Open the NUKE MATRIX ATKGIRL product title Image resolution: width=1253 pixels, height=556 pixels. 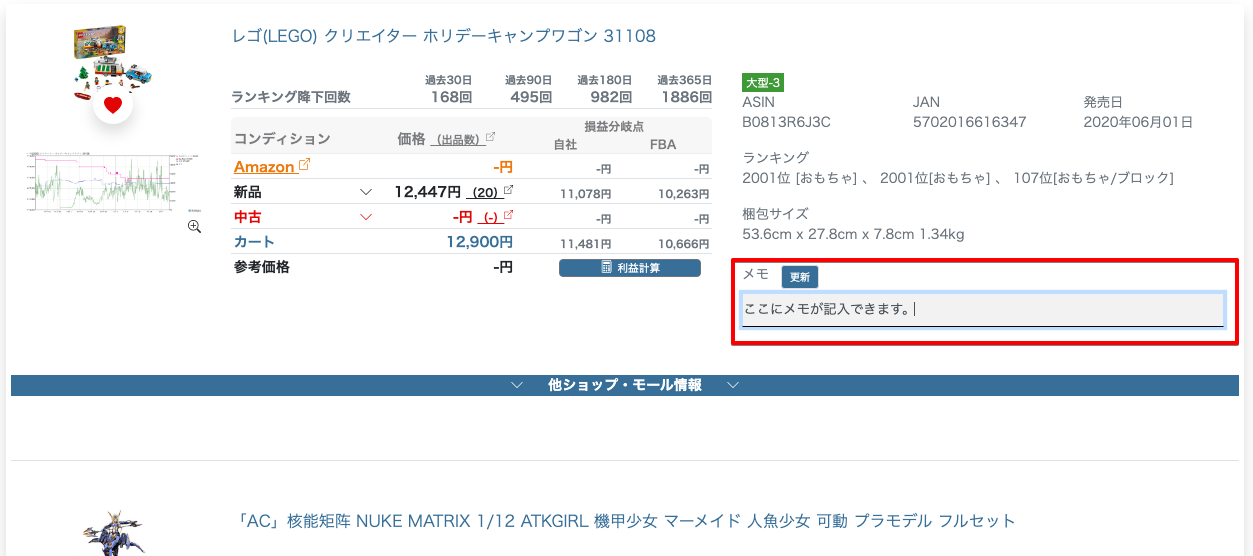[x=624, y=521]
